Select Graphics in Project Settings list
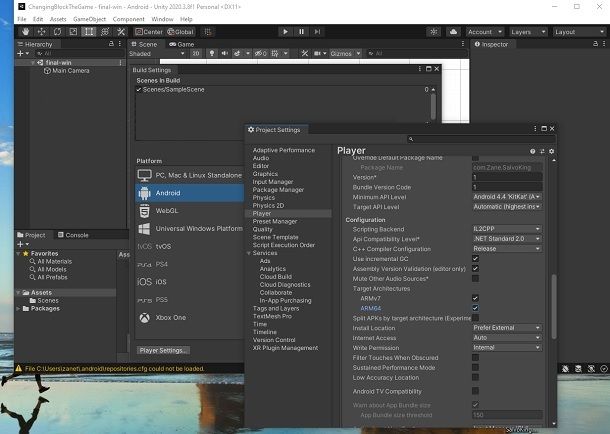 pyautogui.click(x=265, y=174)
